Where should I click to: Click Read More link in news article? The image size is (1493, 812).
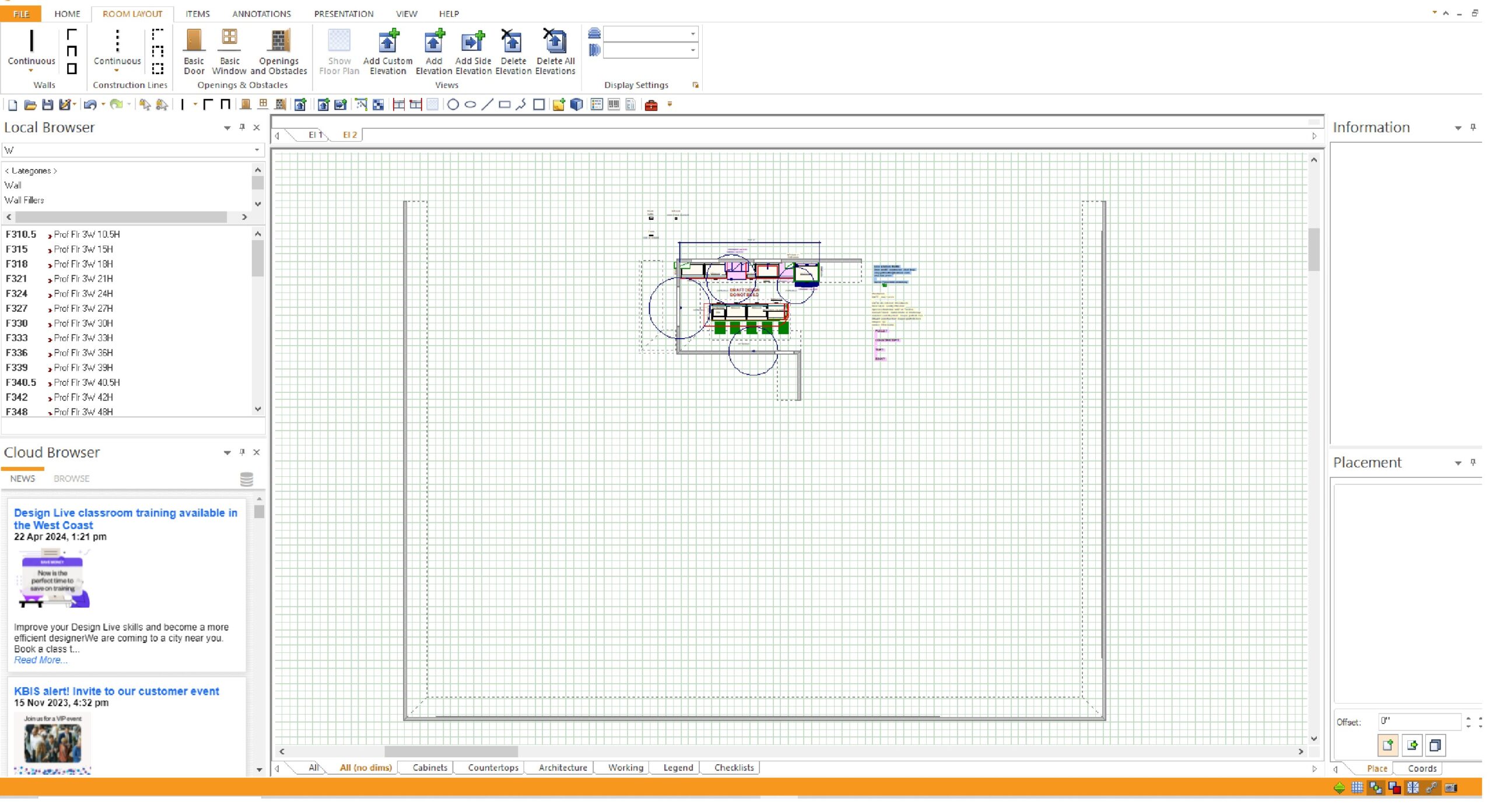(41, 660)
